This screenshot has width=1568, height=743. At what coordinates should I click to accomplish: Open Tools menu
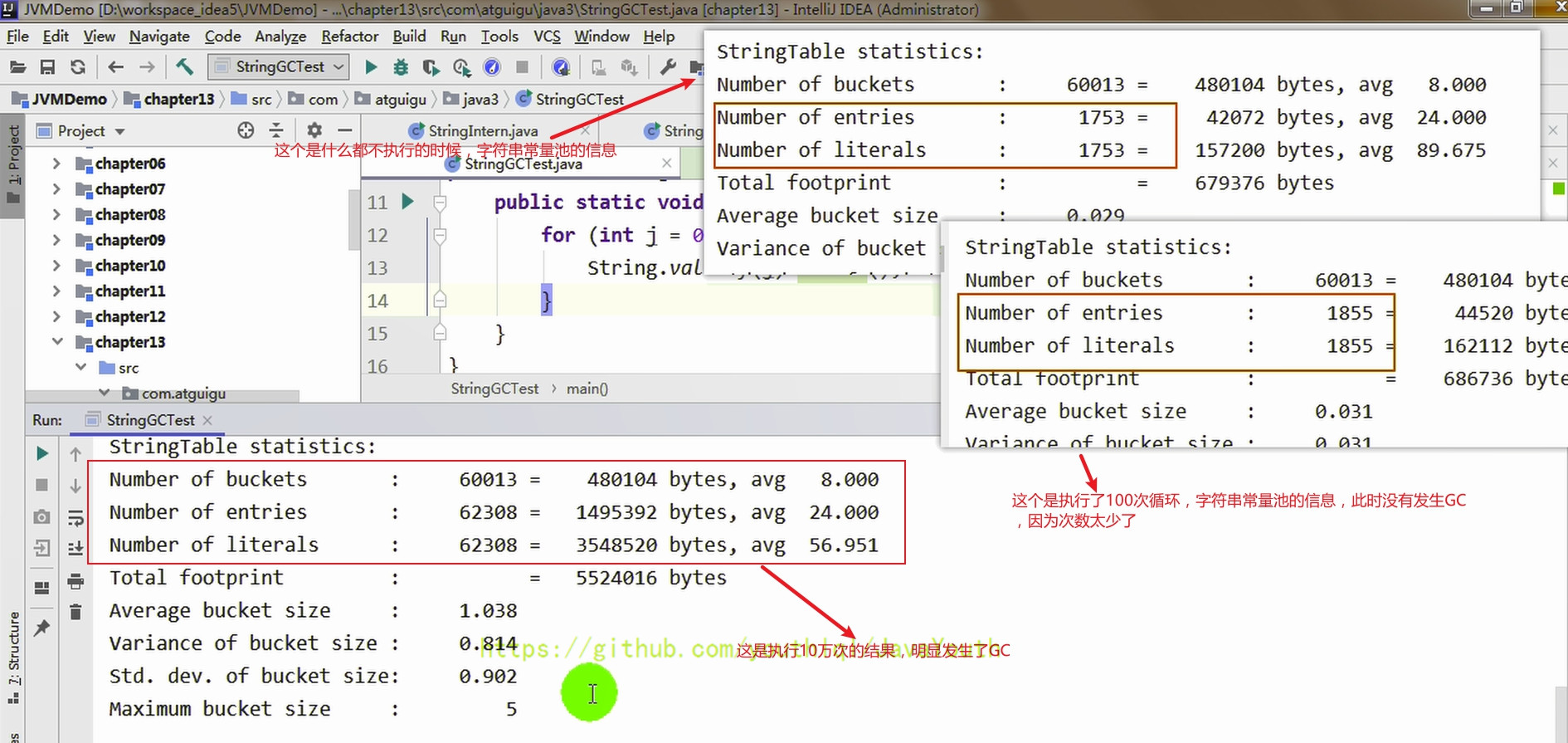pos(499,37)
